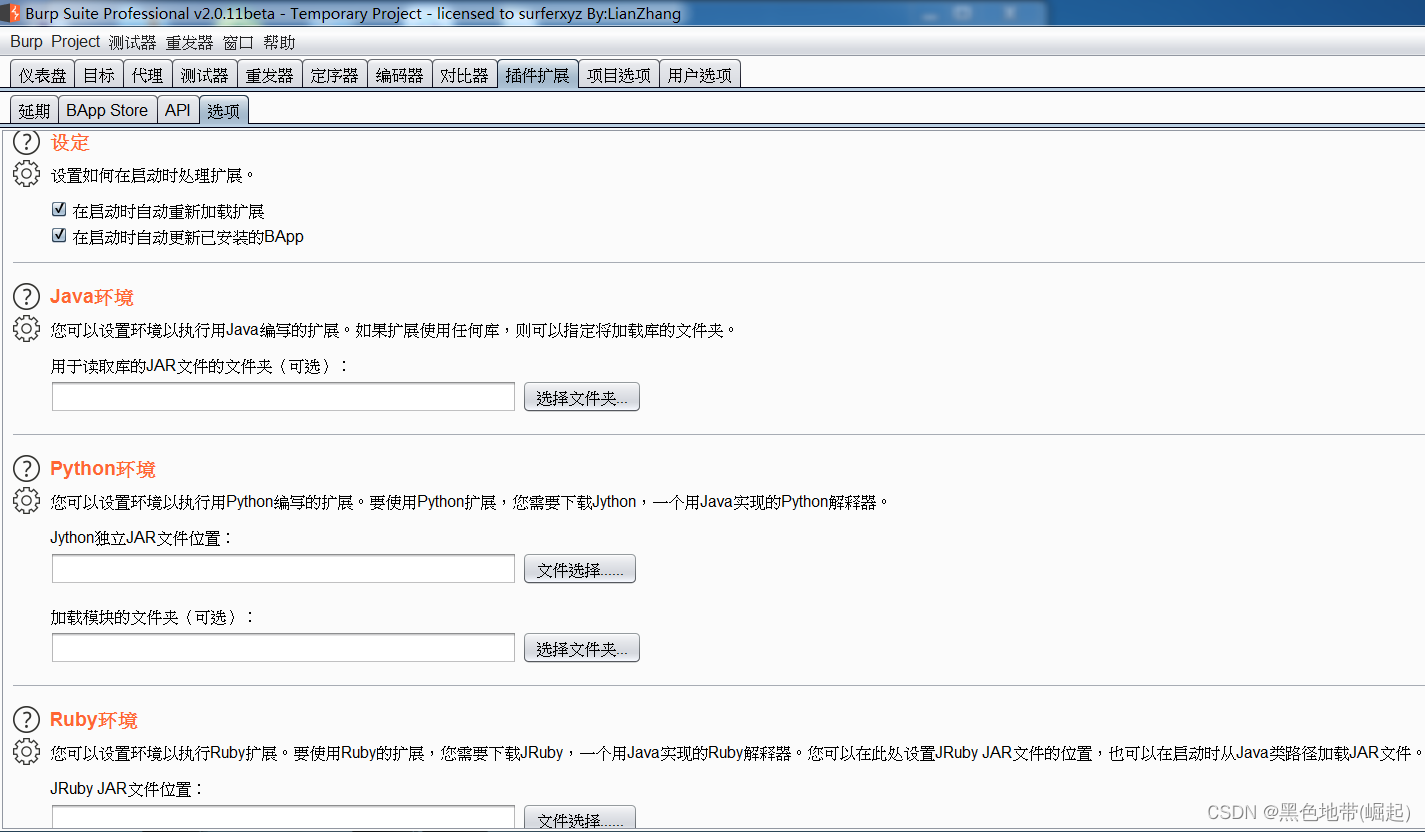The image size is (1425, 832).
Task: Click the 设定 section heading
Action: [x=70, y=142]
